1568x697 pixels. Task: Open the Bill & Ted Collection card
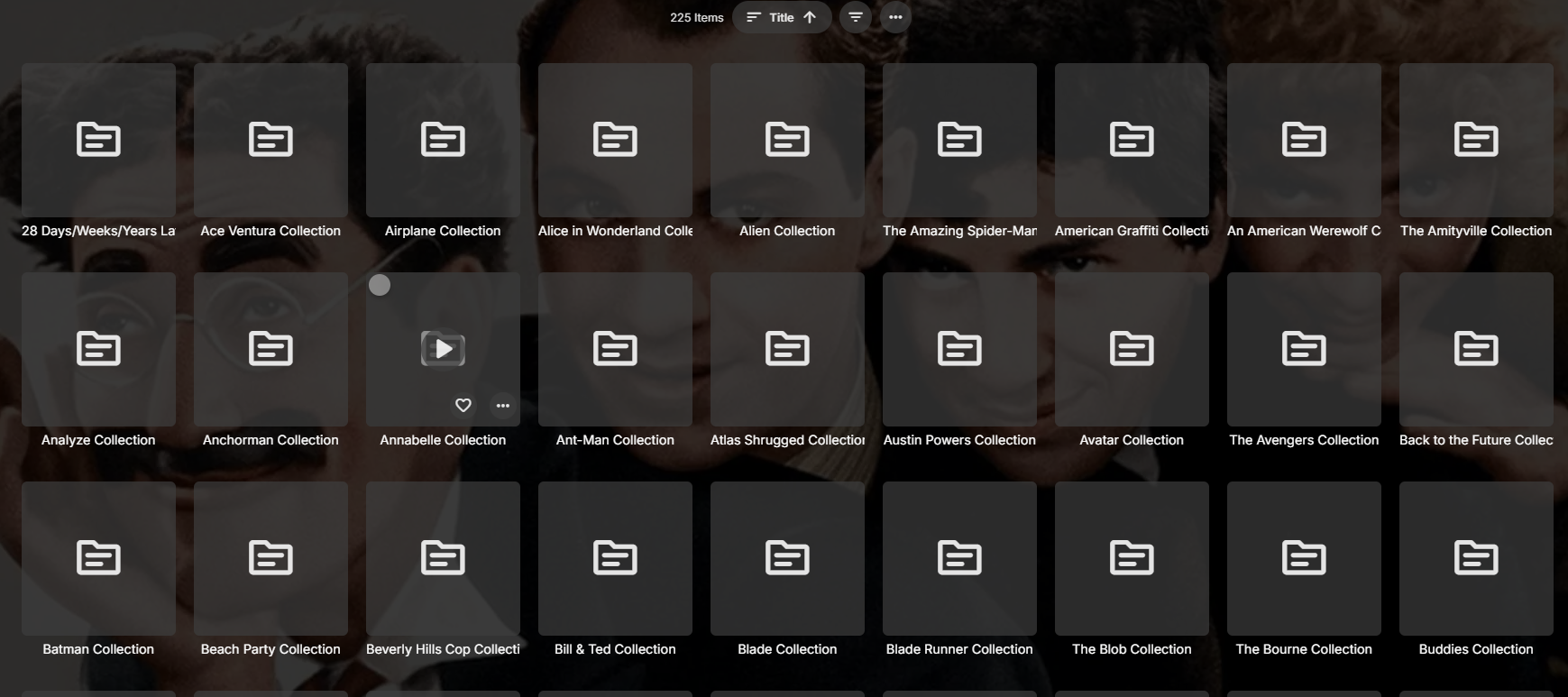[615, 558]
